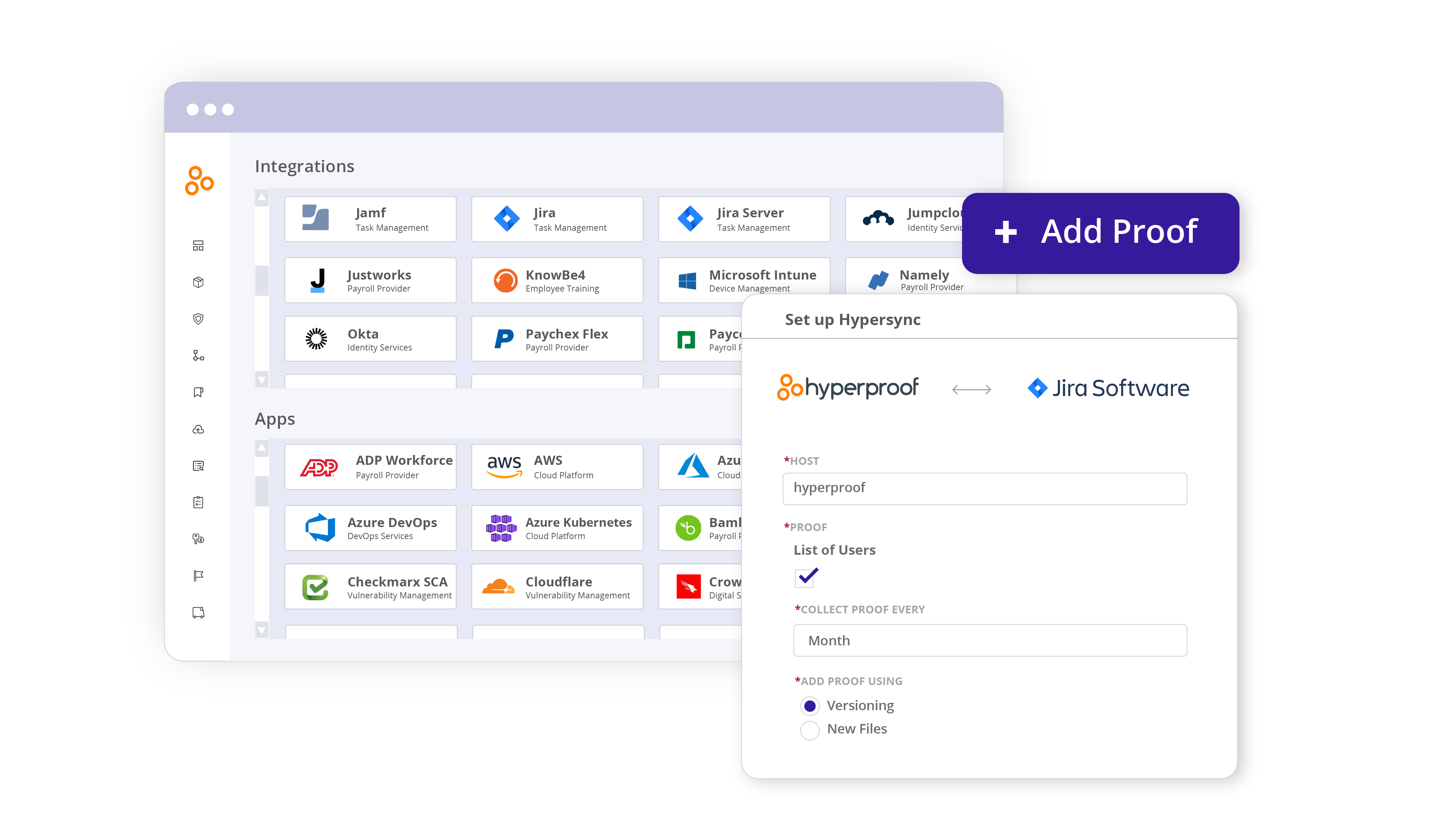Image resolution: width=1456 pixels, height=819 pixels.
Task: Choose the New Files radio option
Action: [x=810, y=730]
